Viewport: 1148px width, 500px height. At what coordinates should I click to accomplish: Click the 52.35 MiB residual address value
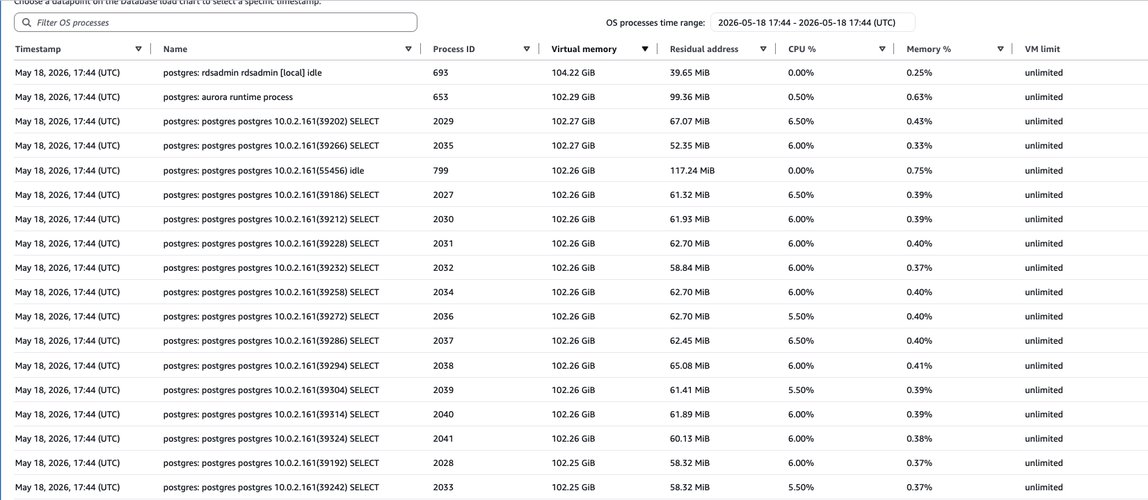(x=689, y=146)
